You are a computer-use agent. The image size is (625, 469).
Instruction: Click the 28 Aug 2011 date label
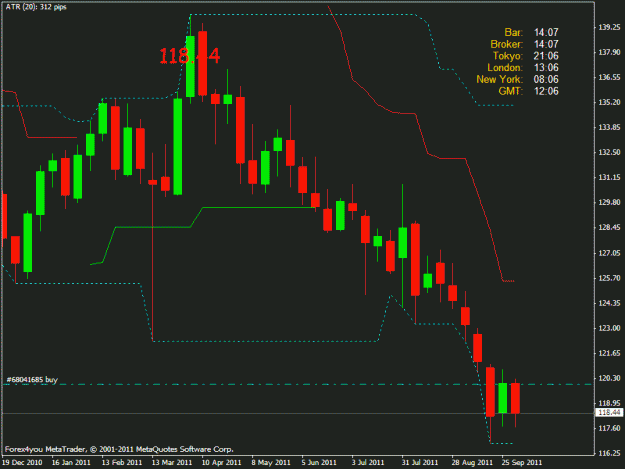coord(472,463)
